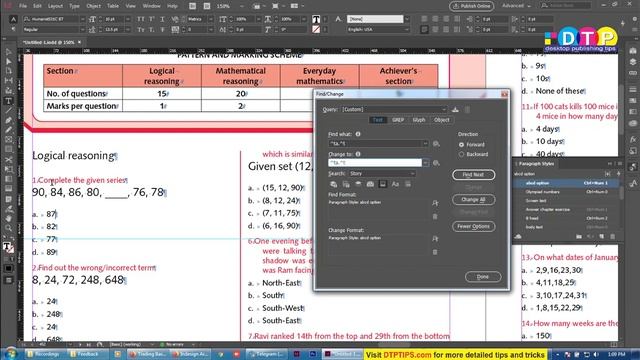Switch to the GREP tab in Find/Change
The height and width of the screenshot is (360, 640).
click(398, 120)
